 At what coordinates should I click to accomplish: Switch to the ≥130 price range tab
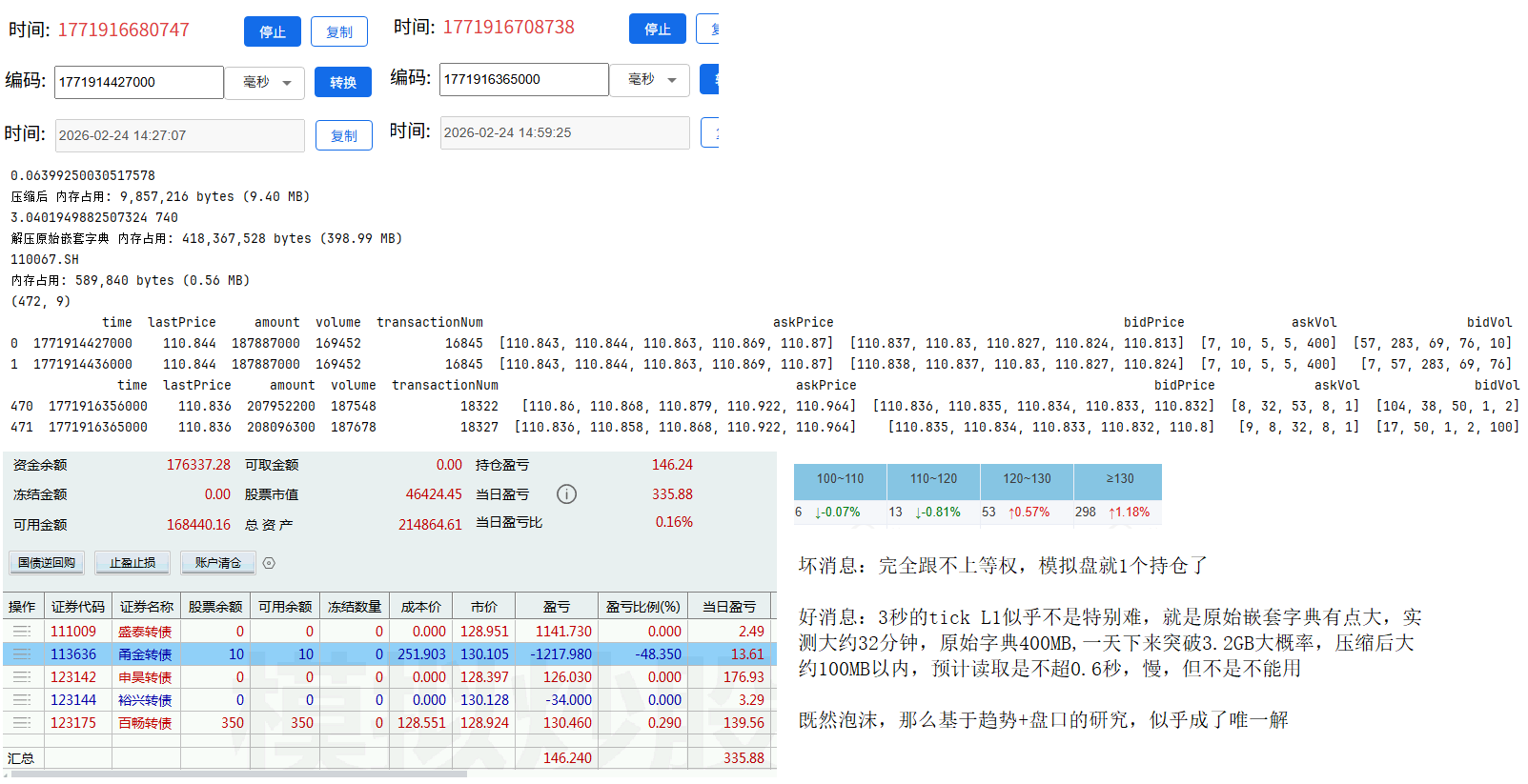coord(1119,479)
